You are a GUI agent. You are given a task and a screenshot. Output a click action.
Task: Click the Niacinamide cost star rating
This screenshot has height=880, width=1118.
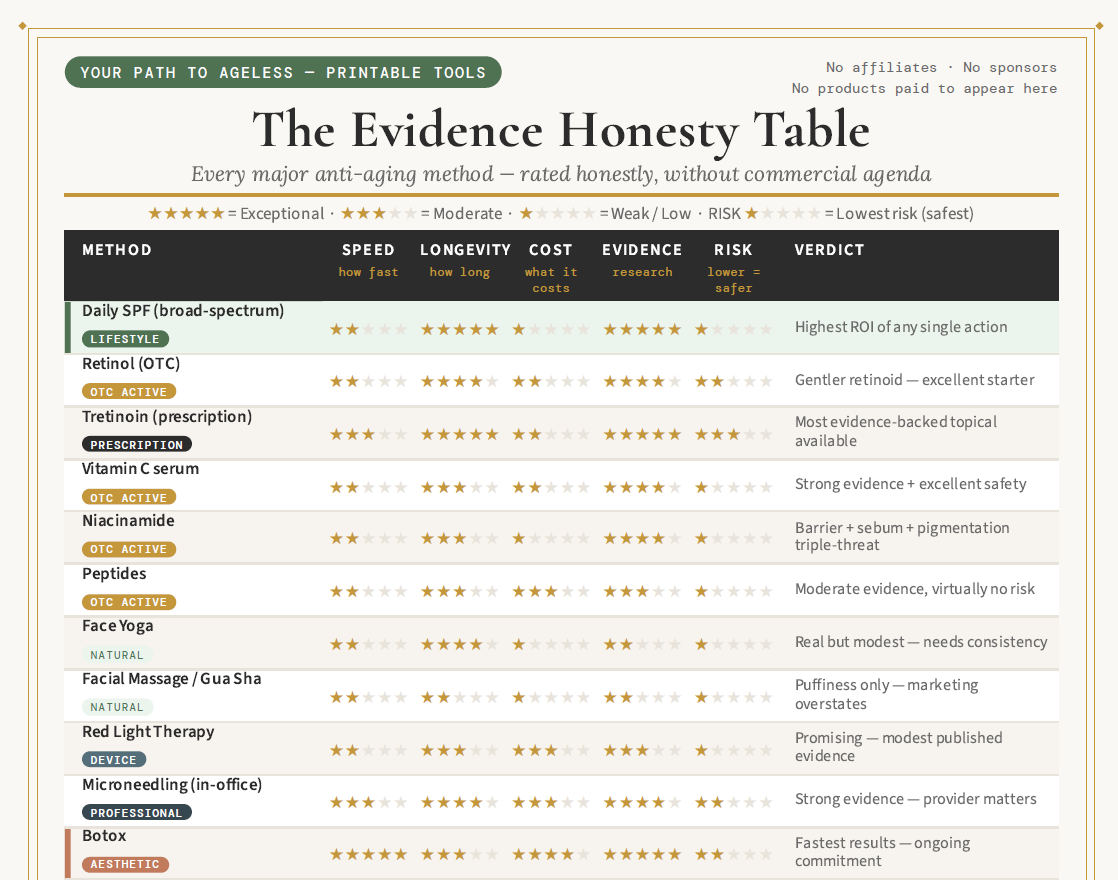pos(550,538)
